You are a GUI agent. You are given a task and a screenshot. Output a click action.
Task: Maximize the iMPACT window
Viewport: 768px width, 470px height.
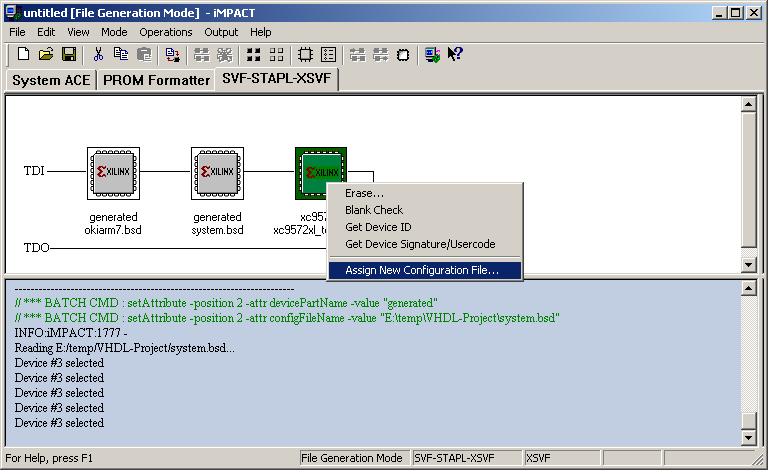pos(736,13)
